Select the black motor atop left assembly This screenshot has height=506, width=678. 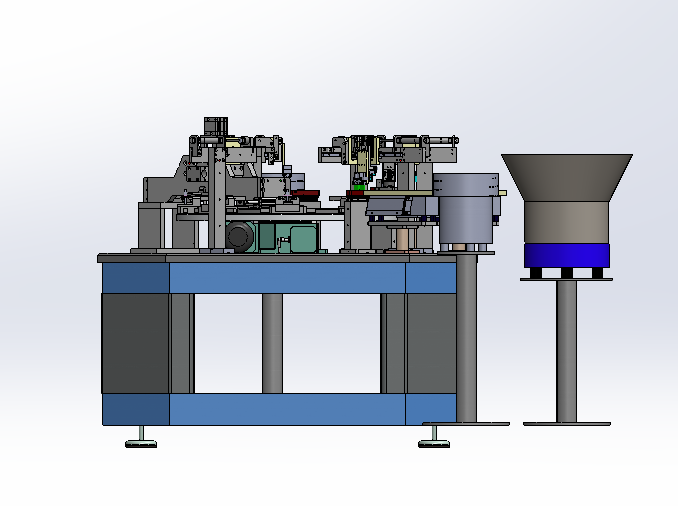216,126
